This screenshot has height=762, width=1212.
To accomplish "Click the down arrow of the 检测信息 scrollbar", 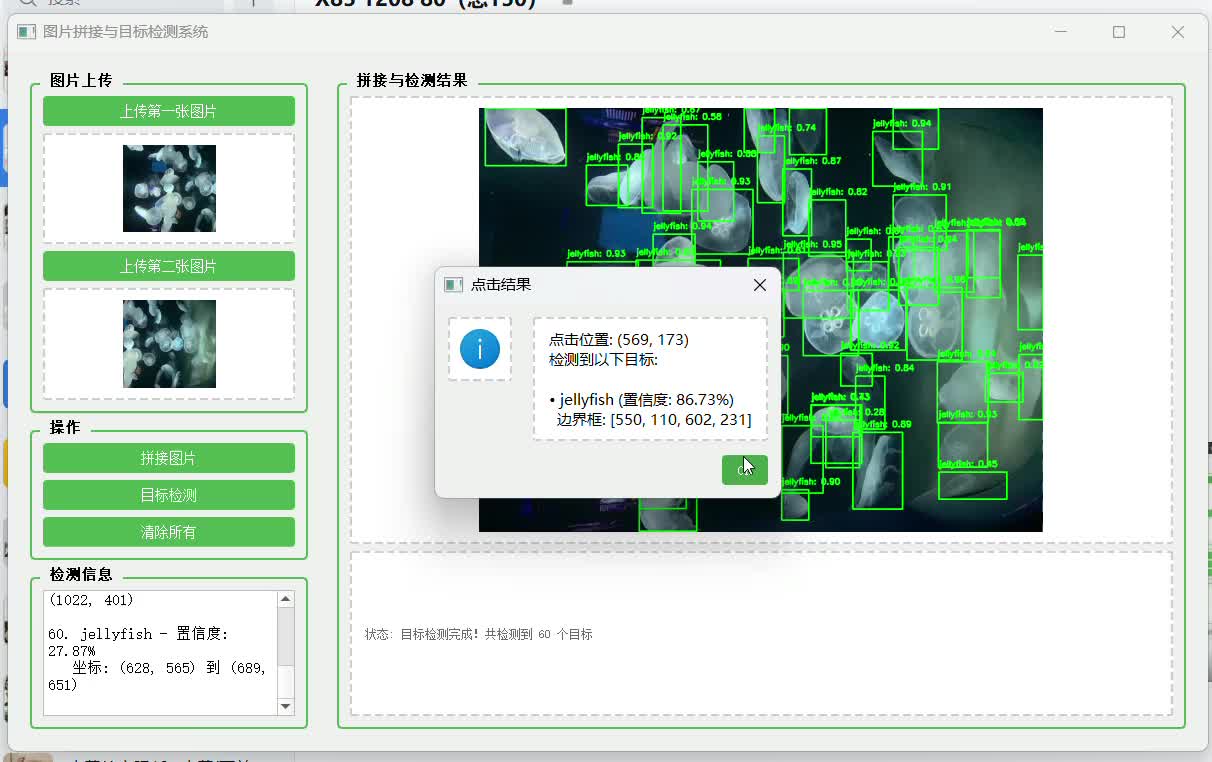I will [286, 706].
